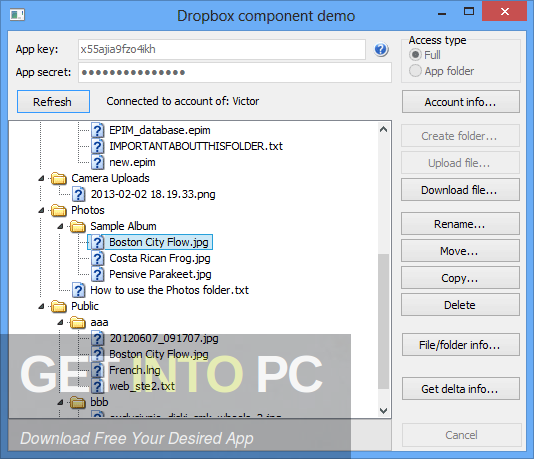Select the Full access type radio button
The width and height of the screenshot is (534, 459).
[x=415, y=55]
